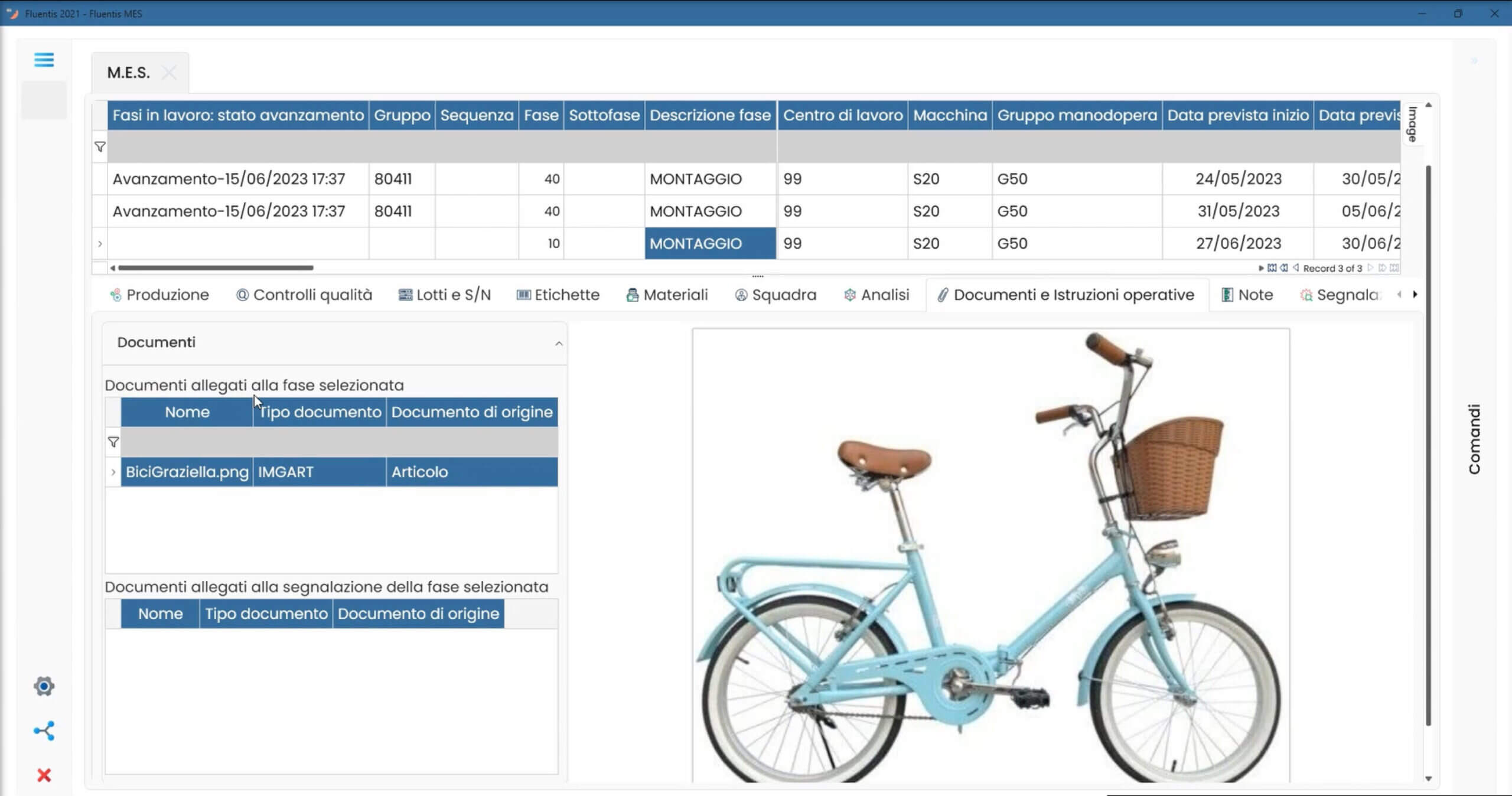Go to first record navigator button
Image resolution: width=1512 pixels, height=796 pixels.
1272,268
